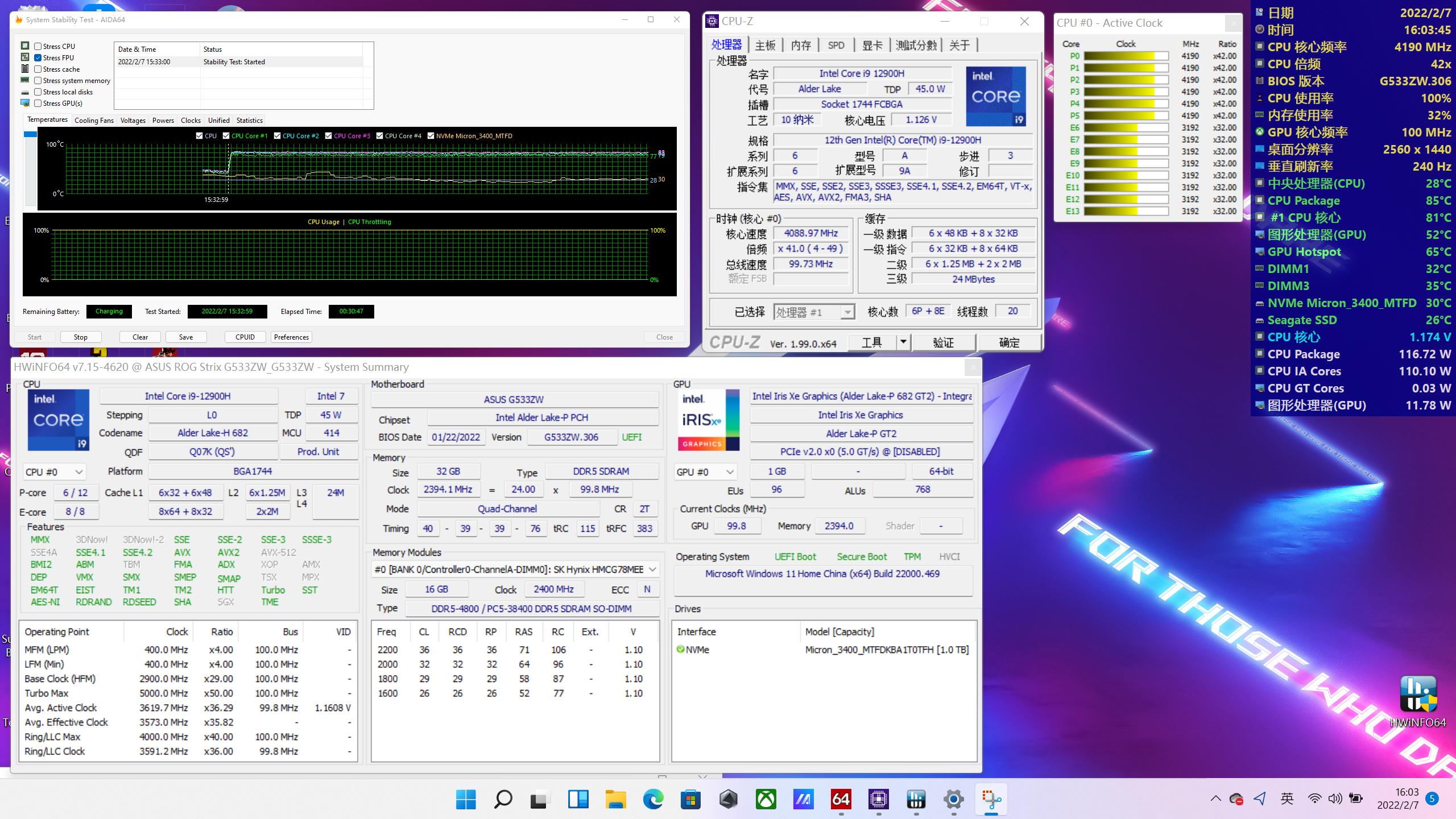Uncheck the Stress FPU option
The width and height of the screenshot is (1456, 819).
tap(38, 57)
